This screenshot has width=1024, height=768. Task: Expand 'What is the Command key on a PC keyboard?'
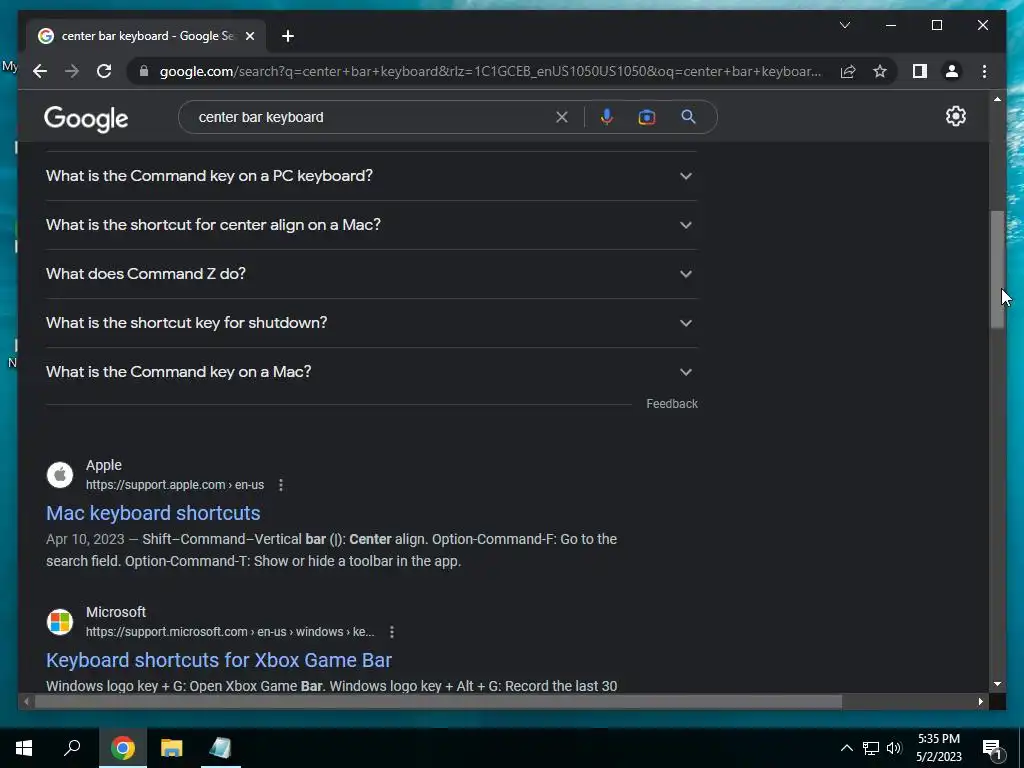[371, 176]
